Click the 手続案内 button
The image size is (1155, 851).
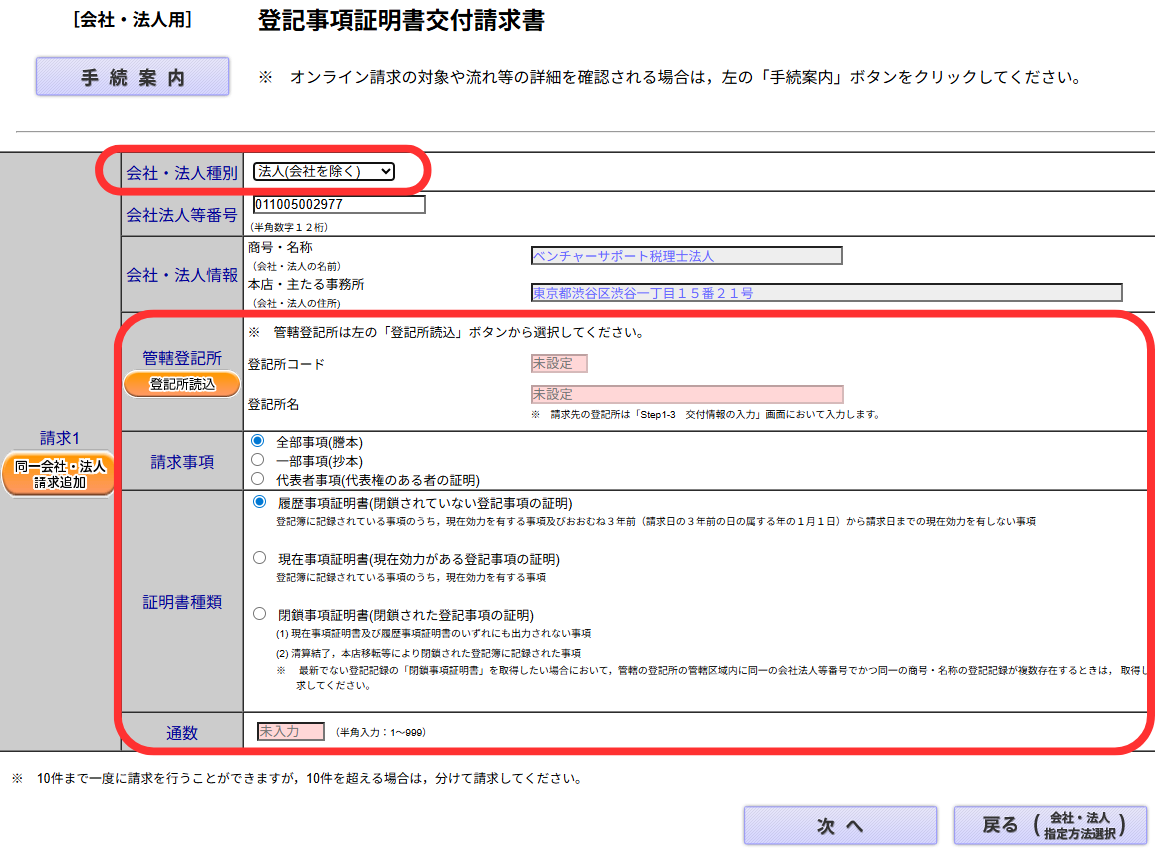pos(133,77)
